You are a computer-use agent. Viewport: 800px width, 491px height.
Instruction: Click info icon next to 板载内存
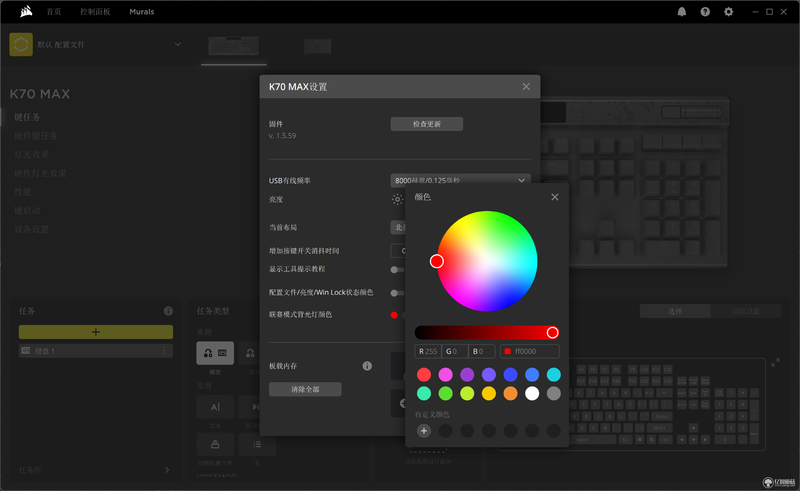click(x=367, y=366)
